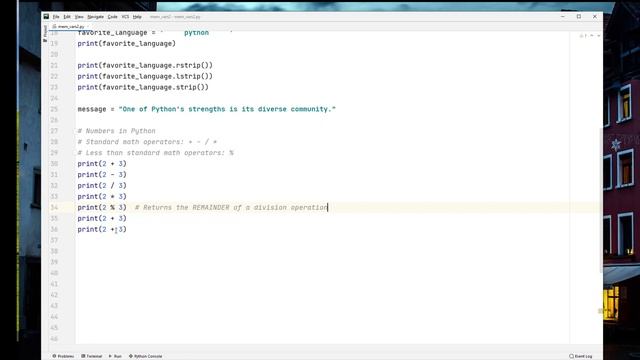Open the Project tool window sidebar button
The width and height of the screenshot is (640, 360).
45,33
